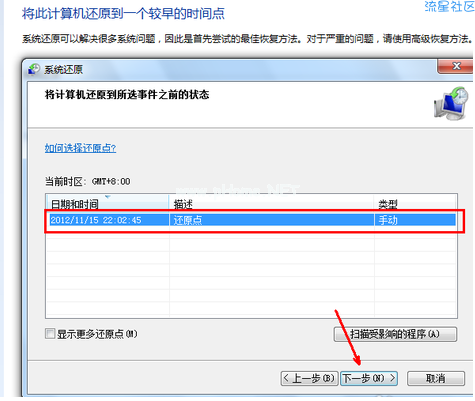The height and width of the screenshot is (401, 475).
Task: Select the 2012/11/15 22:02:45 restore point
Action: click(x=251, y=220)
